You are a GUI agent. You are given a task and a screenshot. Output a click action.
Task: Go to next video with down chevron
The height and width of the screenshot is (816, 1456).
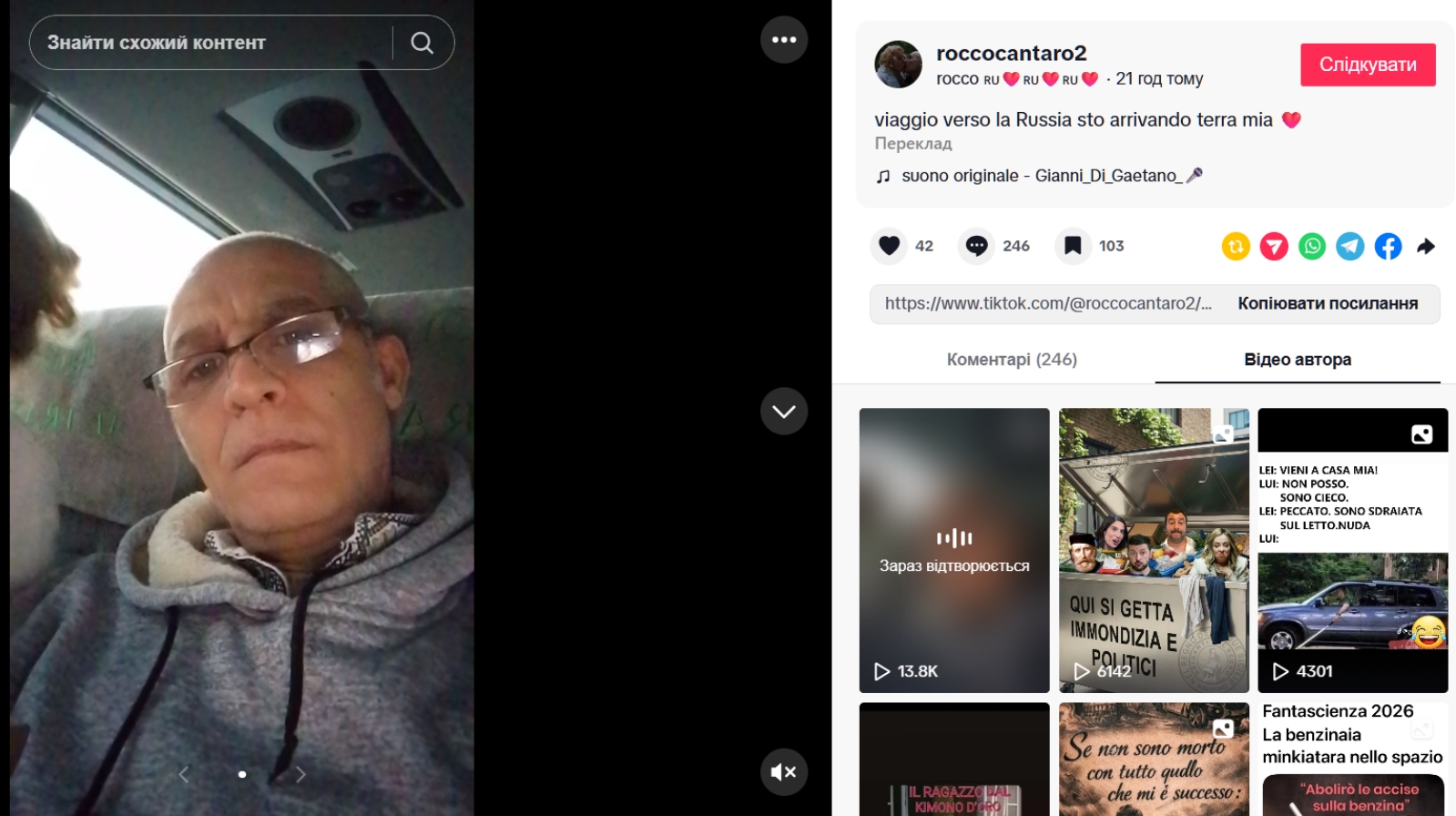tap(784, 412)
